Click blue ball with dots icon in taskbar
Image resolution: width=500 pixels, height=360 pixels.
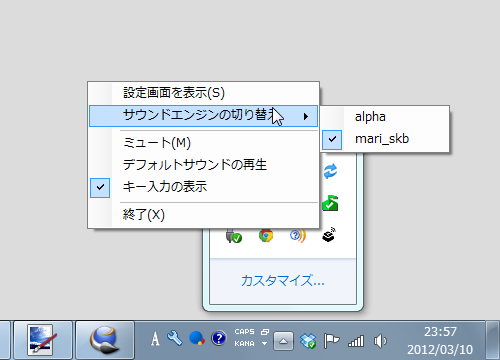[197, 338]
